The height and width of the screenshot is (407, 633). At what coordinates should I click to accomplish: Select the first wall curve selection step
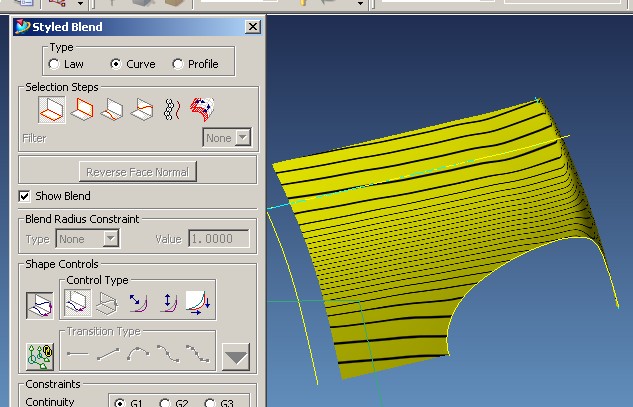click(x=112, y=109)
